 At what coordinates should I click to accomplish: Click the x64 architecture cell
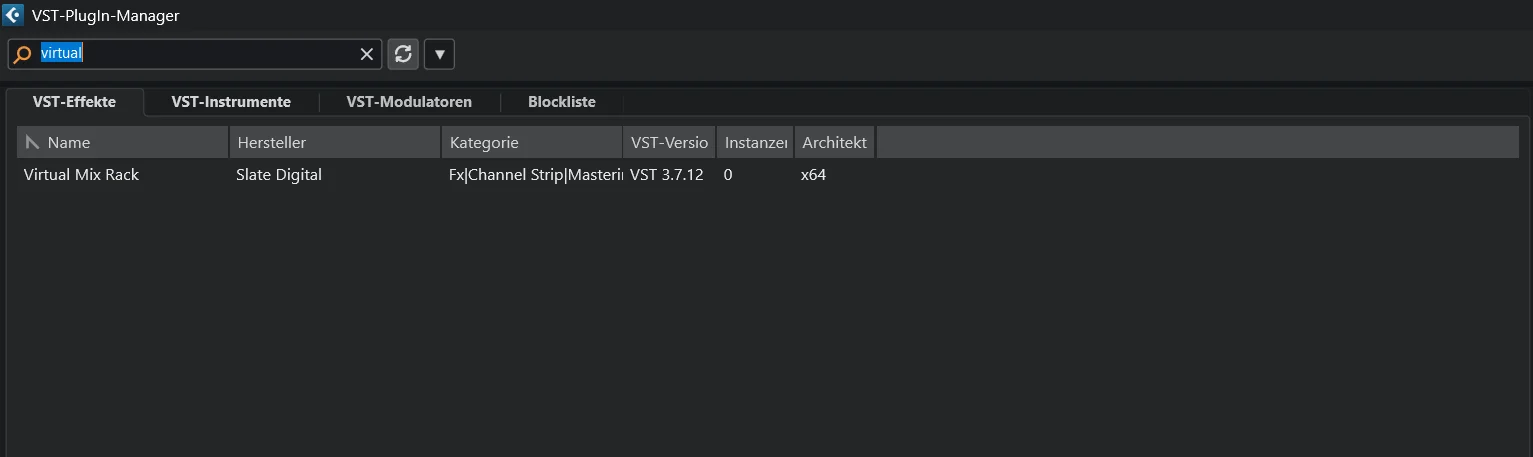point(813,175)
